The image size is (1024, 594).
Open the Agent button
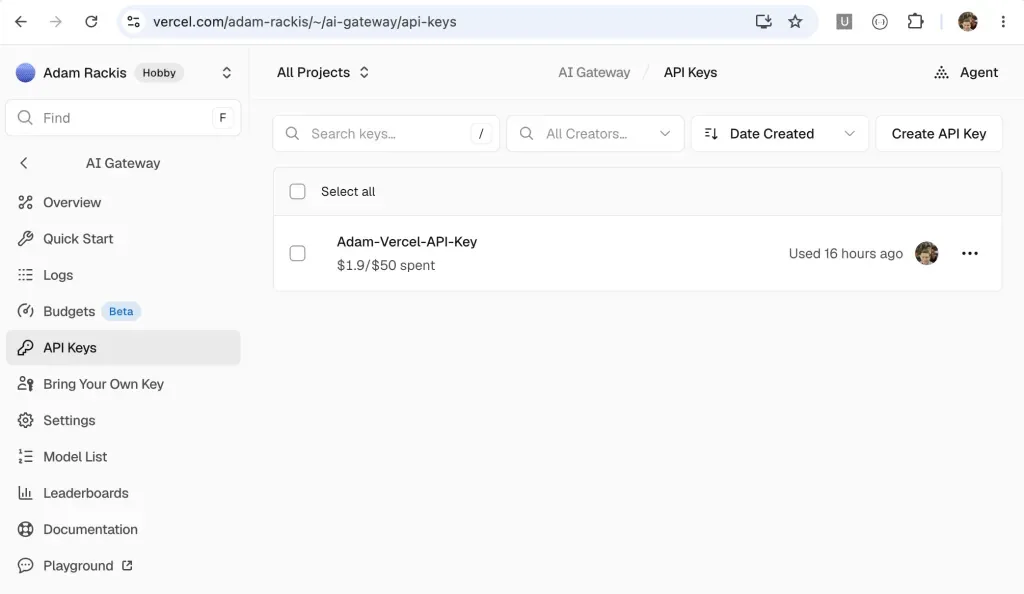pos(966,72)
